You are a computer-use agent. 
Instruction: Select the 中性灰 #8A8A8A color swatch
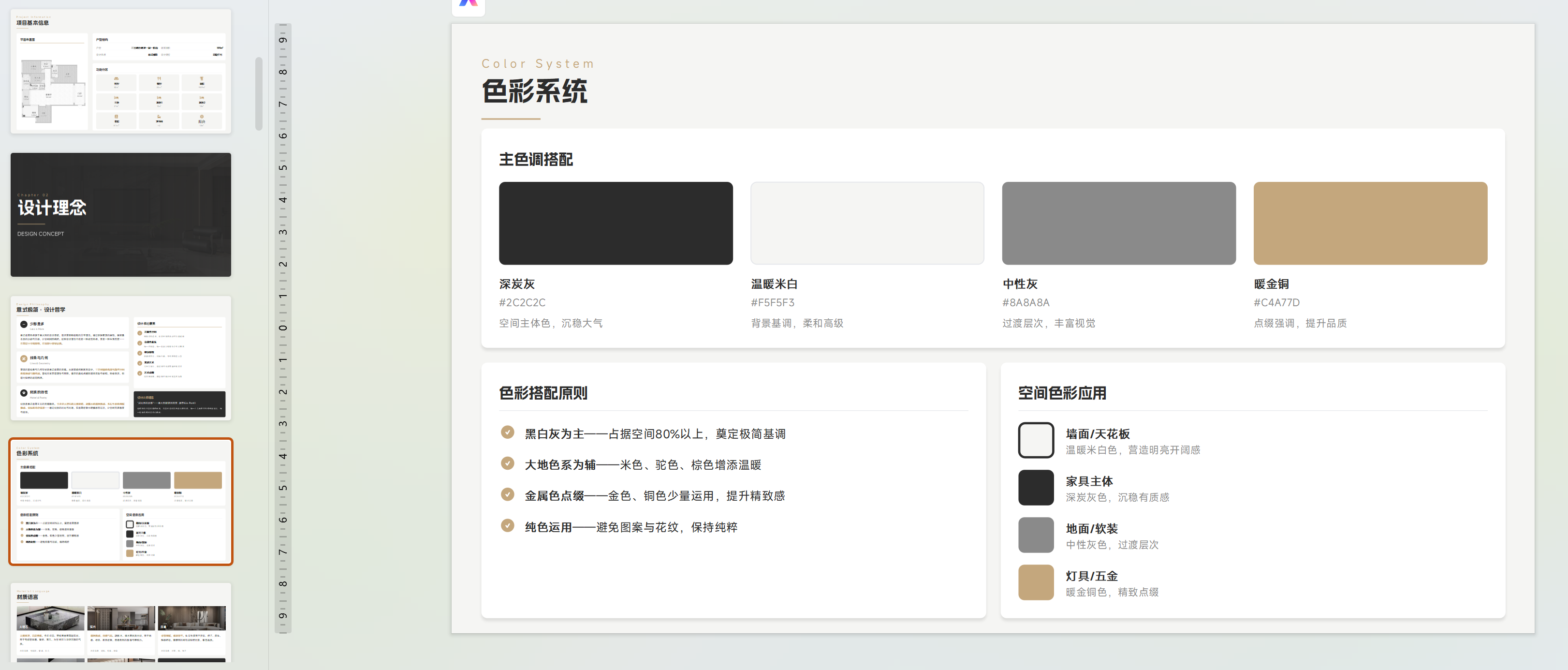pyautogui.click(x=1119, y=223)
